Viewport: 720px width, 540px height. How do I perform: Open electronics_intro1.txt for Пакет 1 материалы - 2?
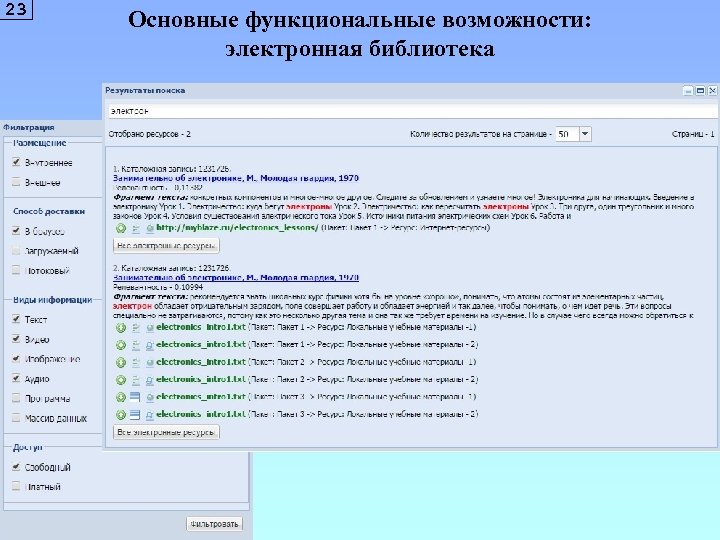(x=201, y=345)
